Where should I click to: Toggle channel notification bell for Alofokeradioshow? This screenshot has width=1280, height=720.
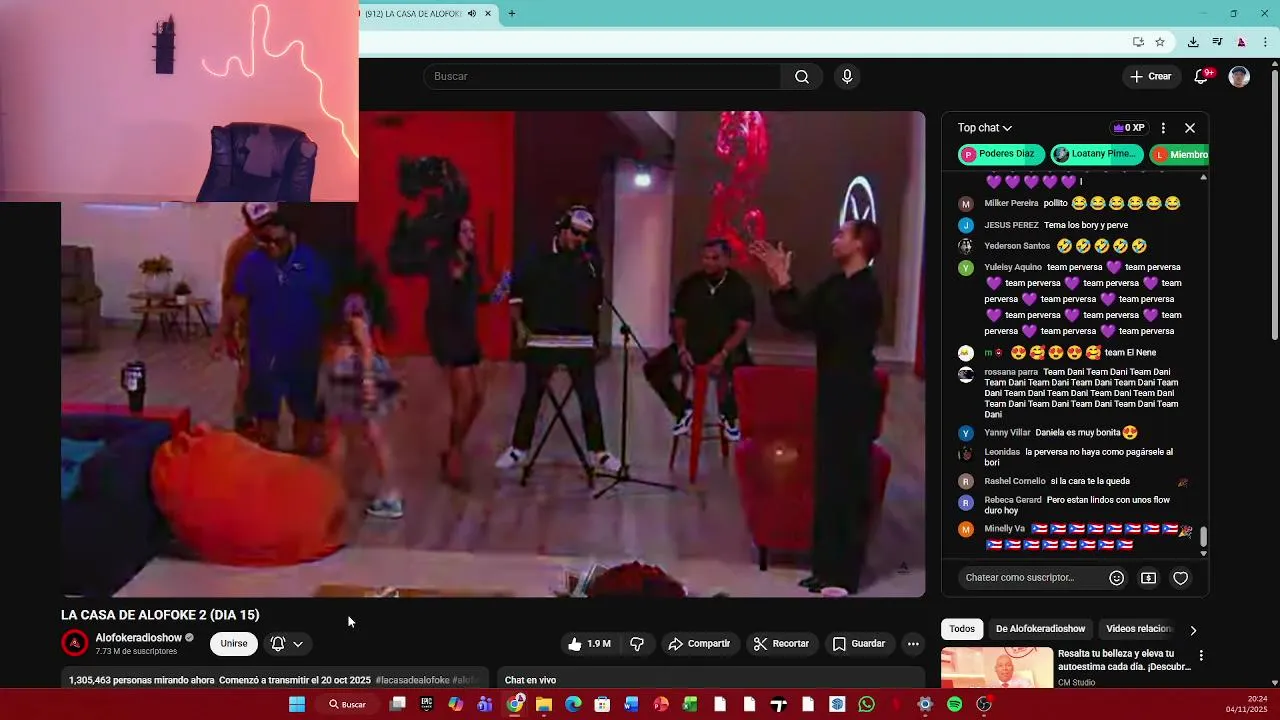278,644
